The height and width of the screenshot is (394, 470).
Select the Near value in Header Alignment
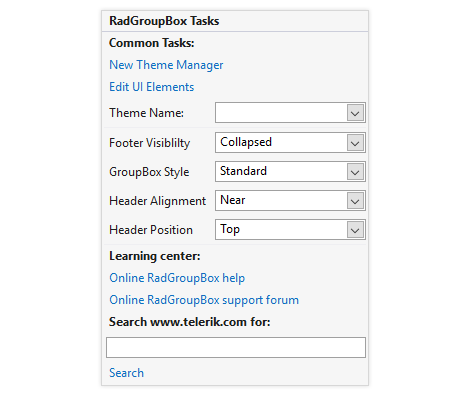coord(233,200)
